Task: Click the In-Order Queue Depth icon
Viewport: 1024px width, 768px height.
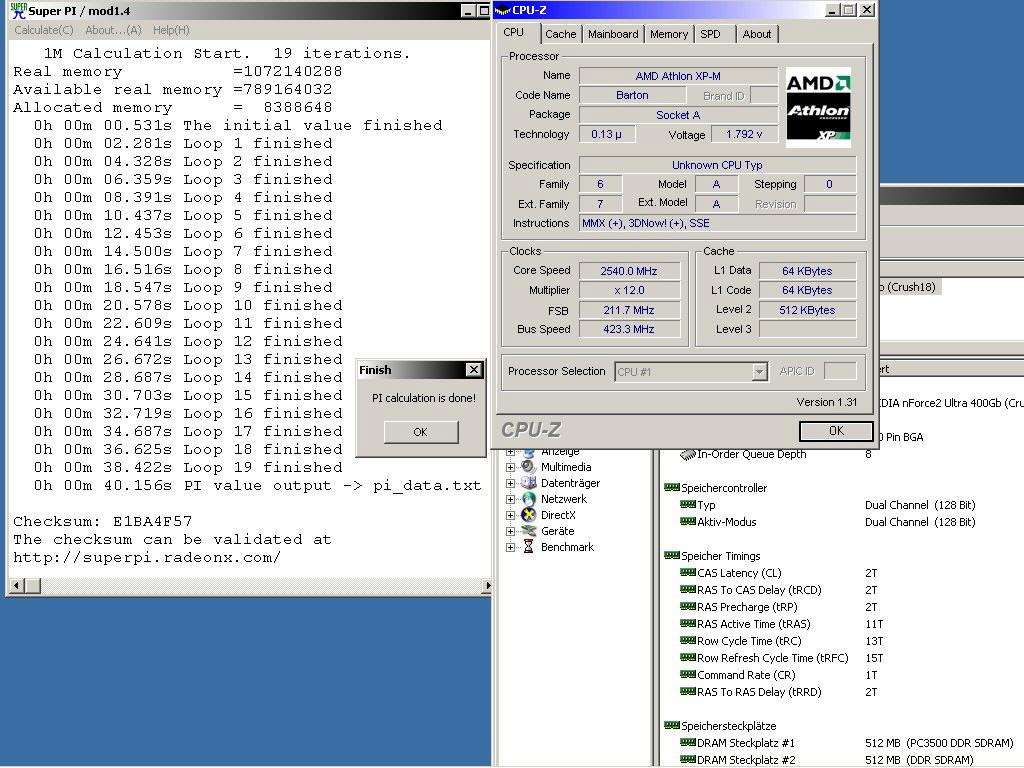Action: pos(688,455)
